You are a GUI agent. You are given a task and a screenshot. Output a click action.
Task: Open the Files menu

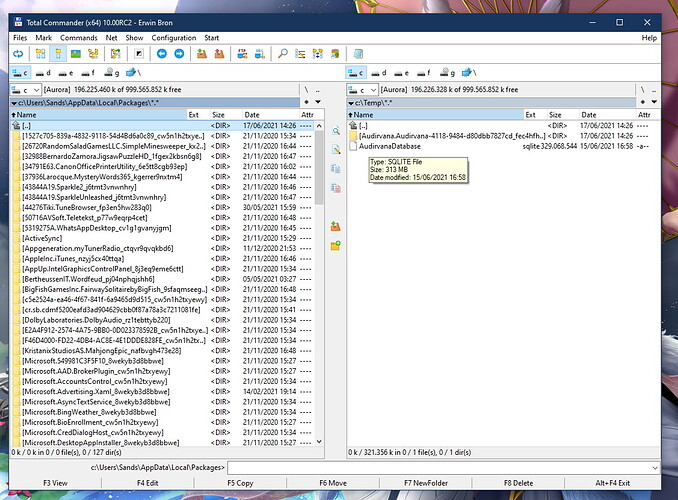pos(20,38)
